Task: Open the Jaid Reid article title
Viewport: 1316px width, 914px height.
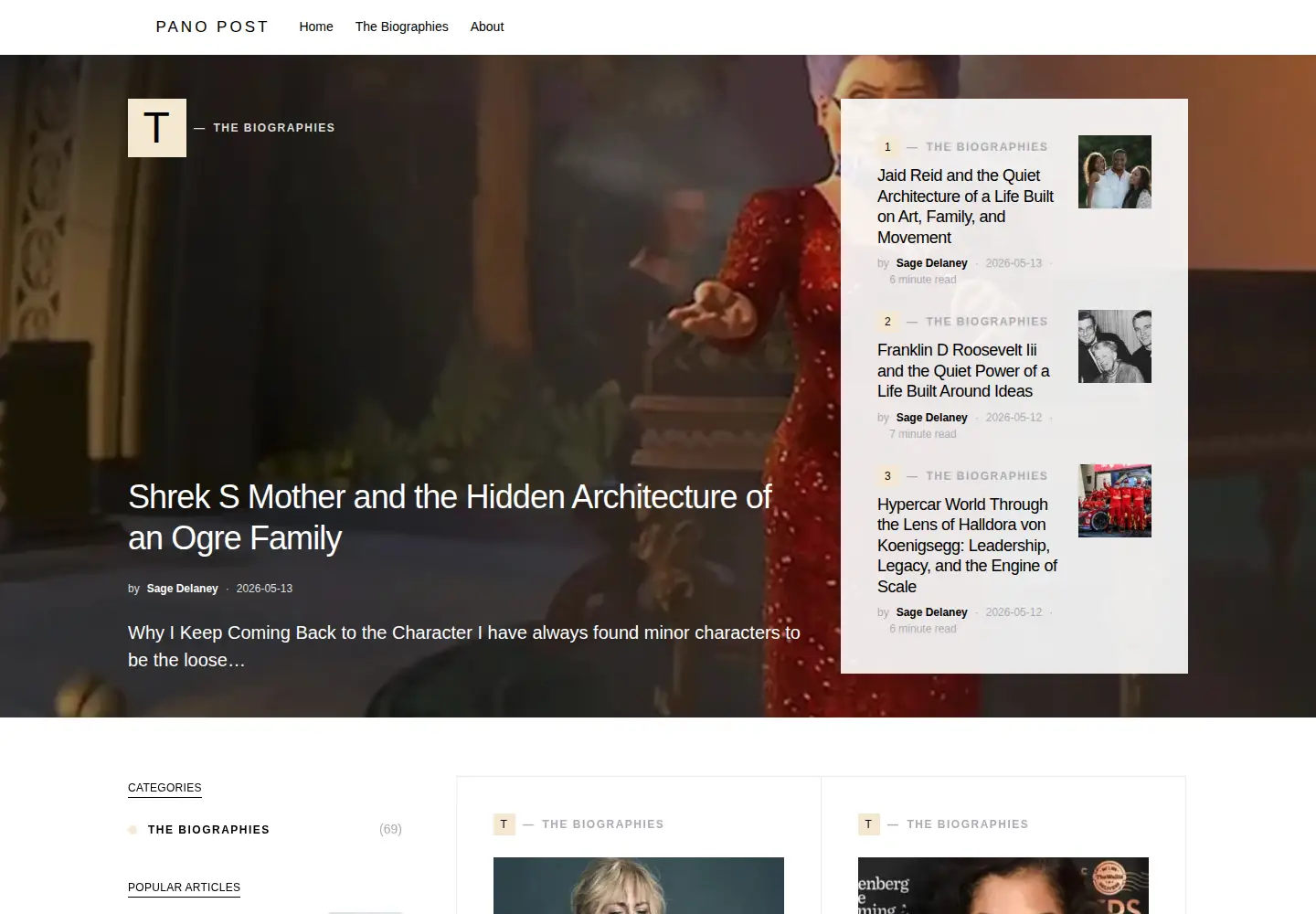Action: (x=966, y=207)
